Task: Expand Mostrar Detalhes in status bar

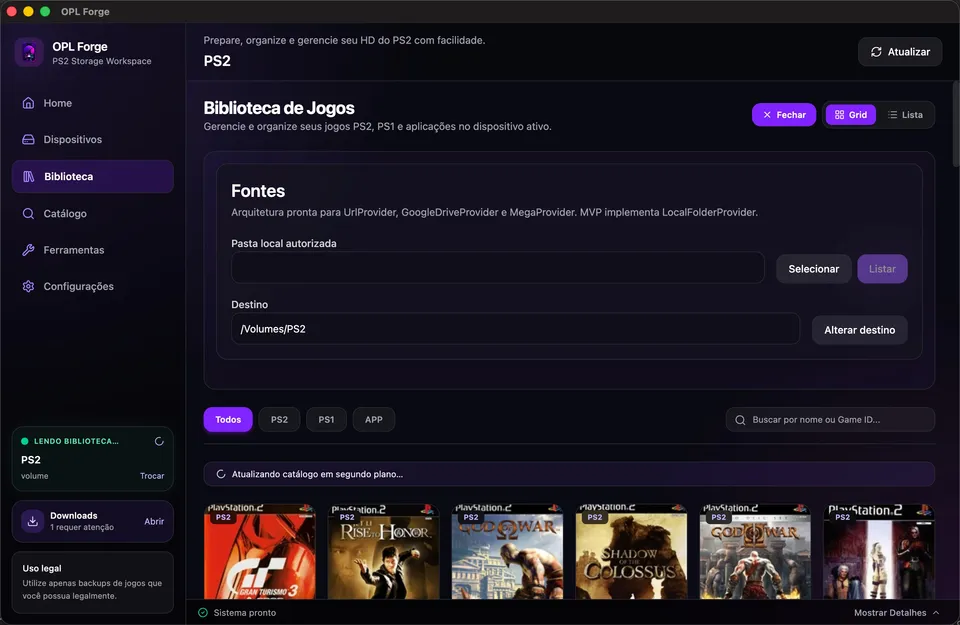Action: [896, 612]
